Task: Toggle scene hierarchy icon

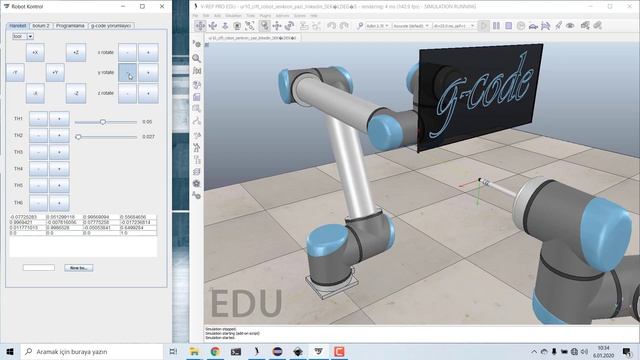Action: click(197, 160)
